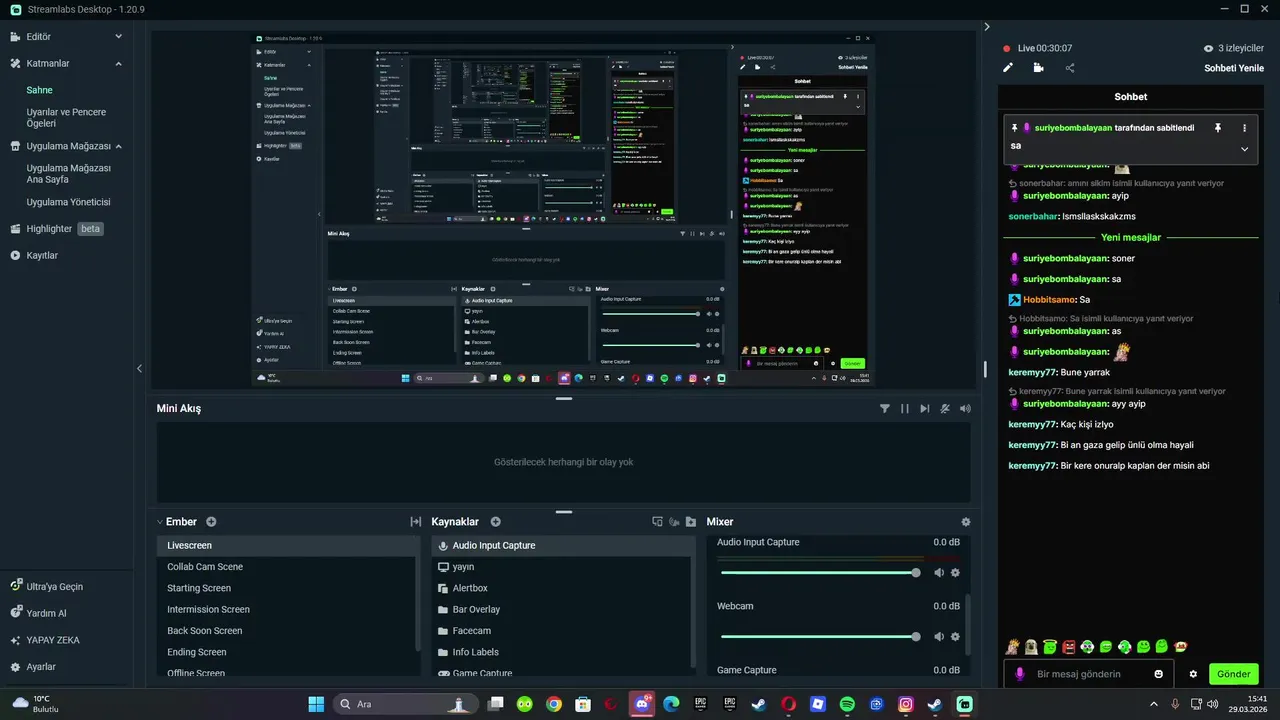
Task: Adjust the Webcam volume slider
Action: 820,636
